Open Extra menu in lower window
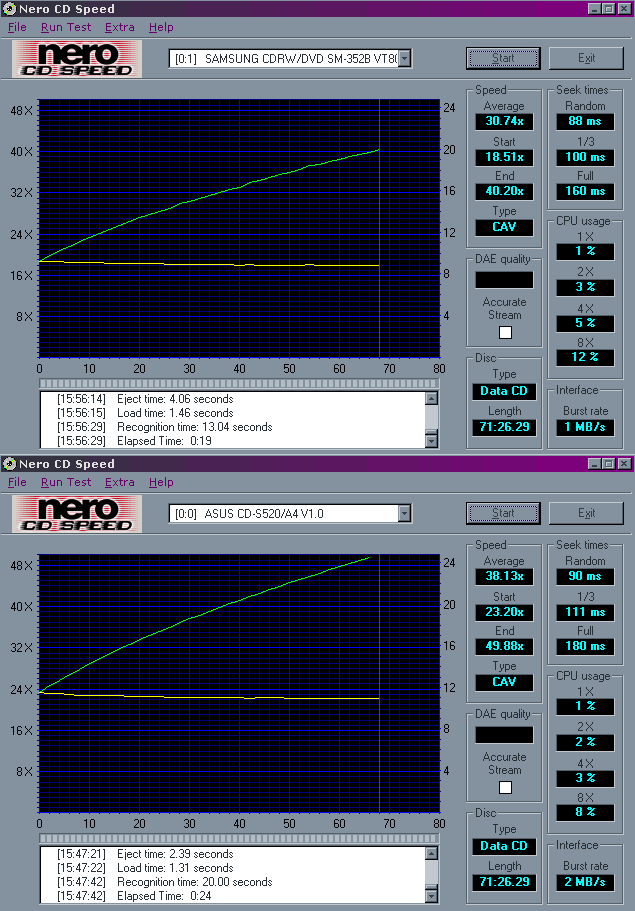Viewport: 635px width, 911px height. 119,482
